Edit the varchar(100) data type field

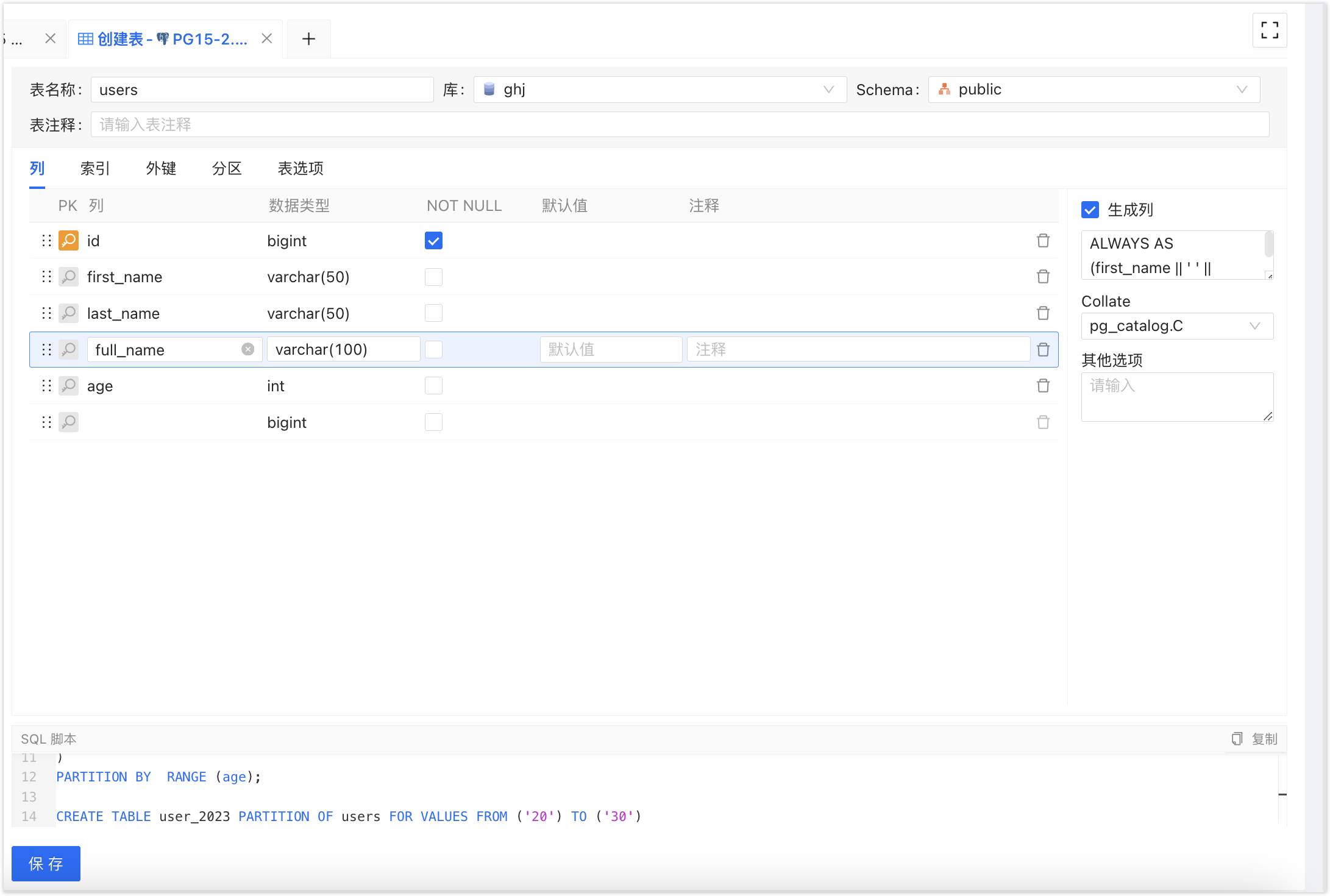(x=343, y=349)
